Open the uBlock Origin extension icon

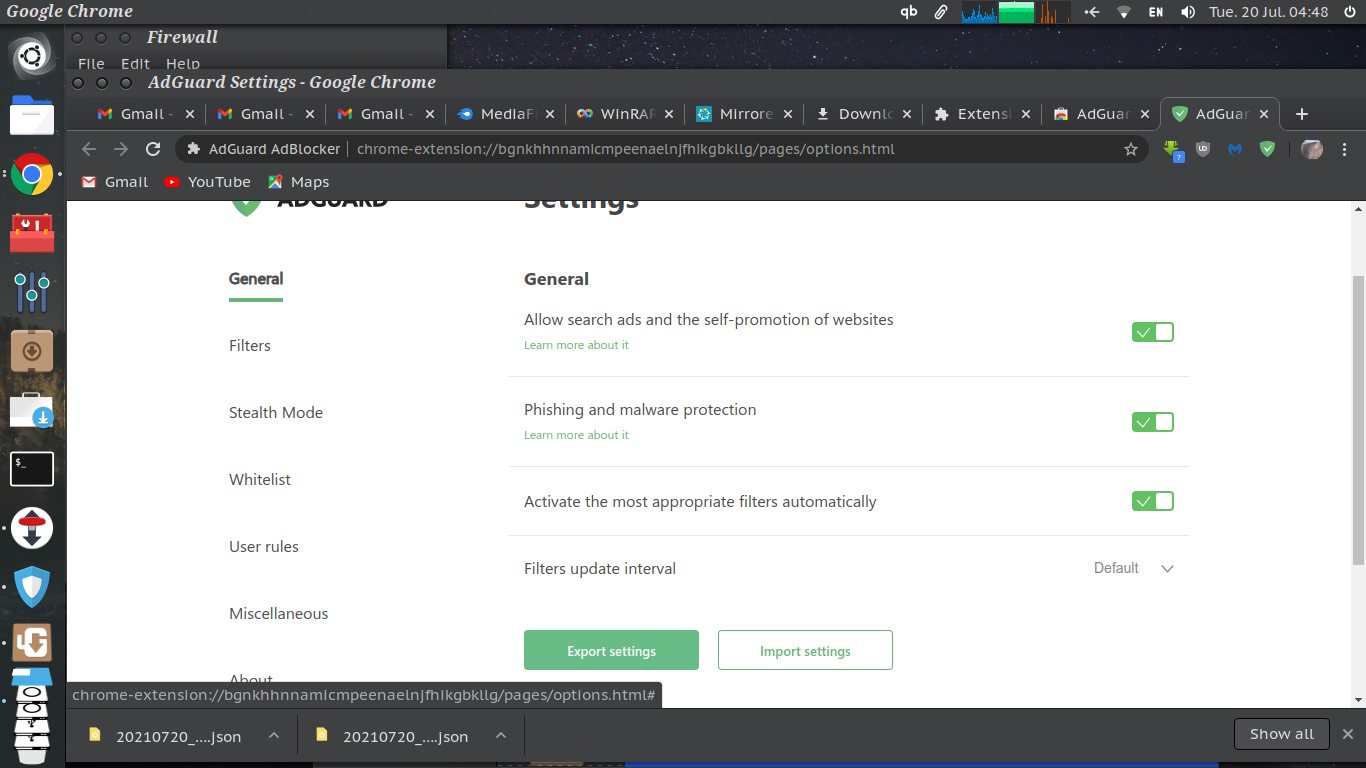(x=1204, y=149)
